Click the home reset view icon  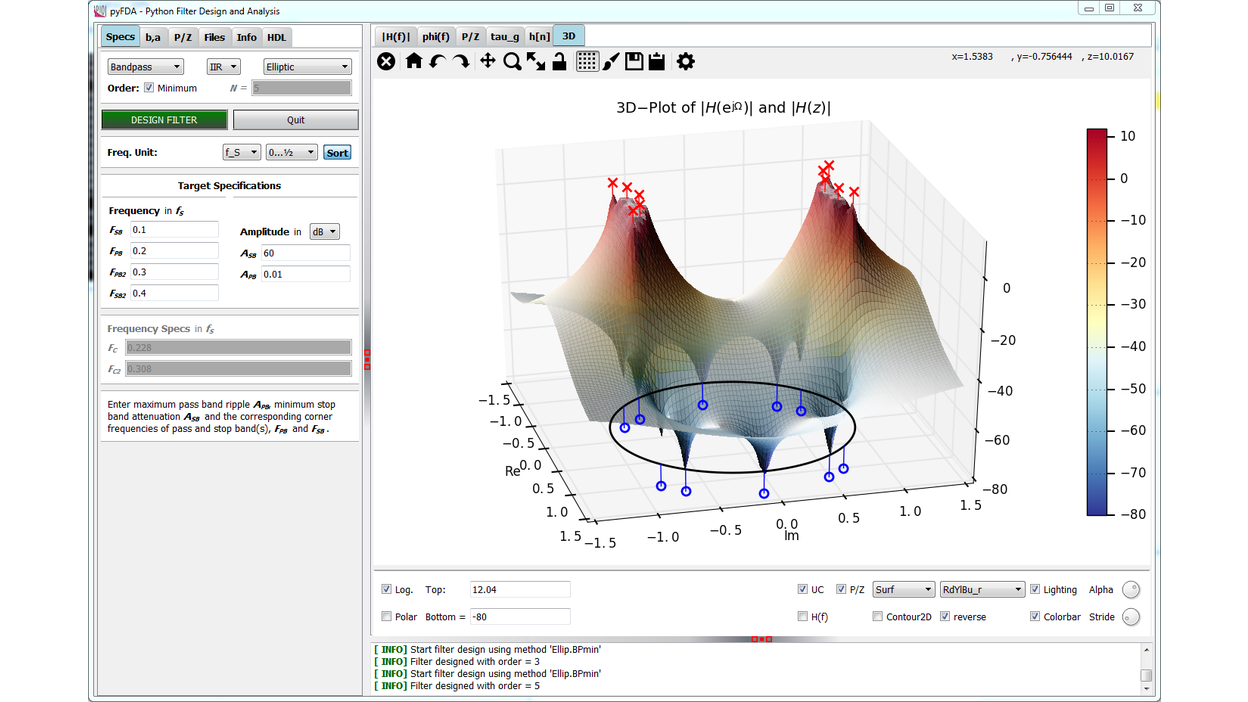click(413, 62)
